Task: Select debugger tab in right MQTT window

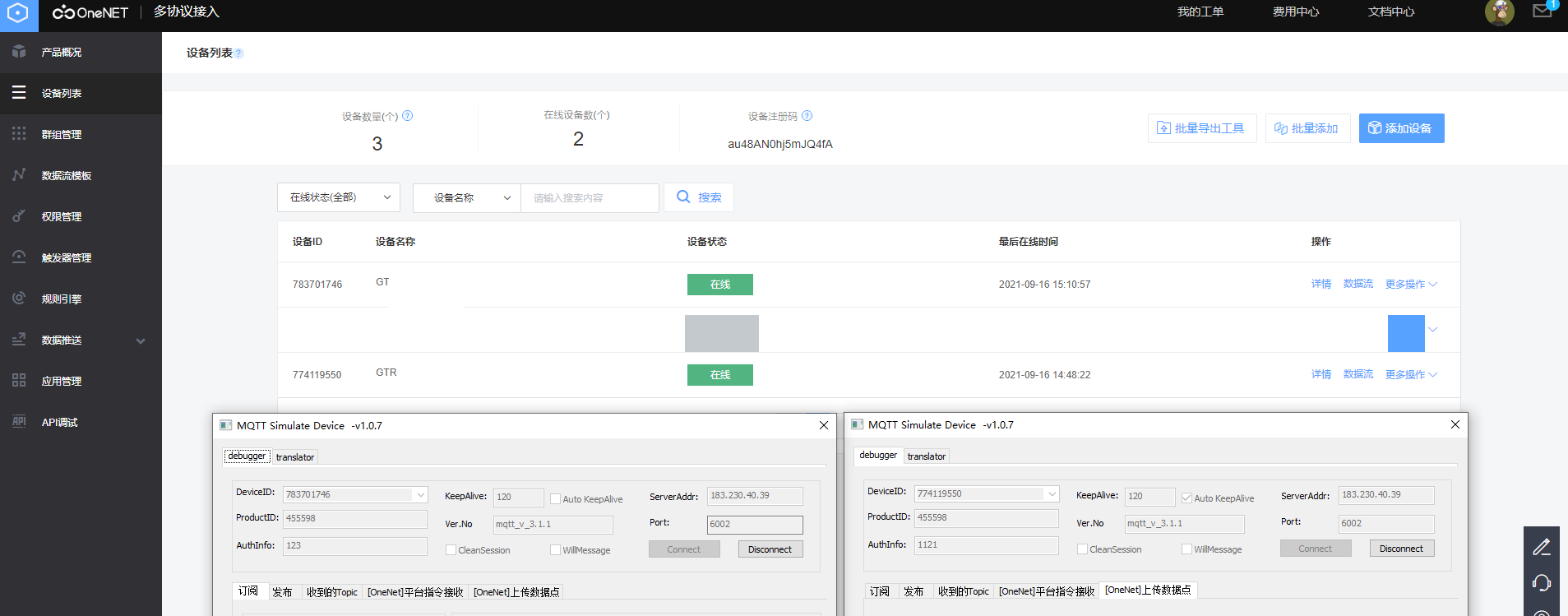Action: click(878, 455)
